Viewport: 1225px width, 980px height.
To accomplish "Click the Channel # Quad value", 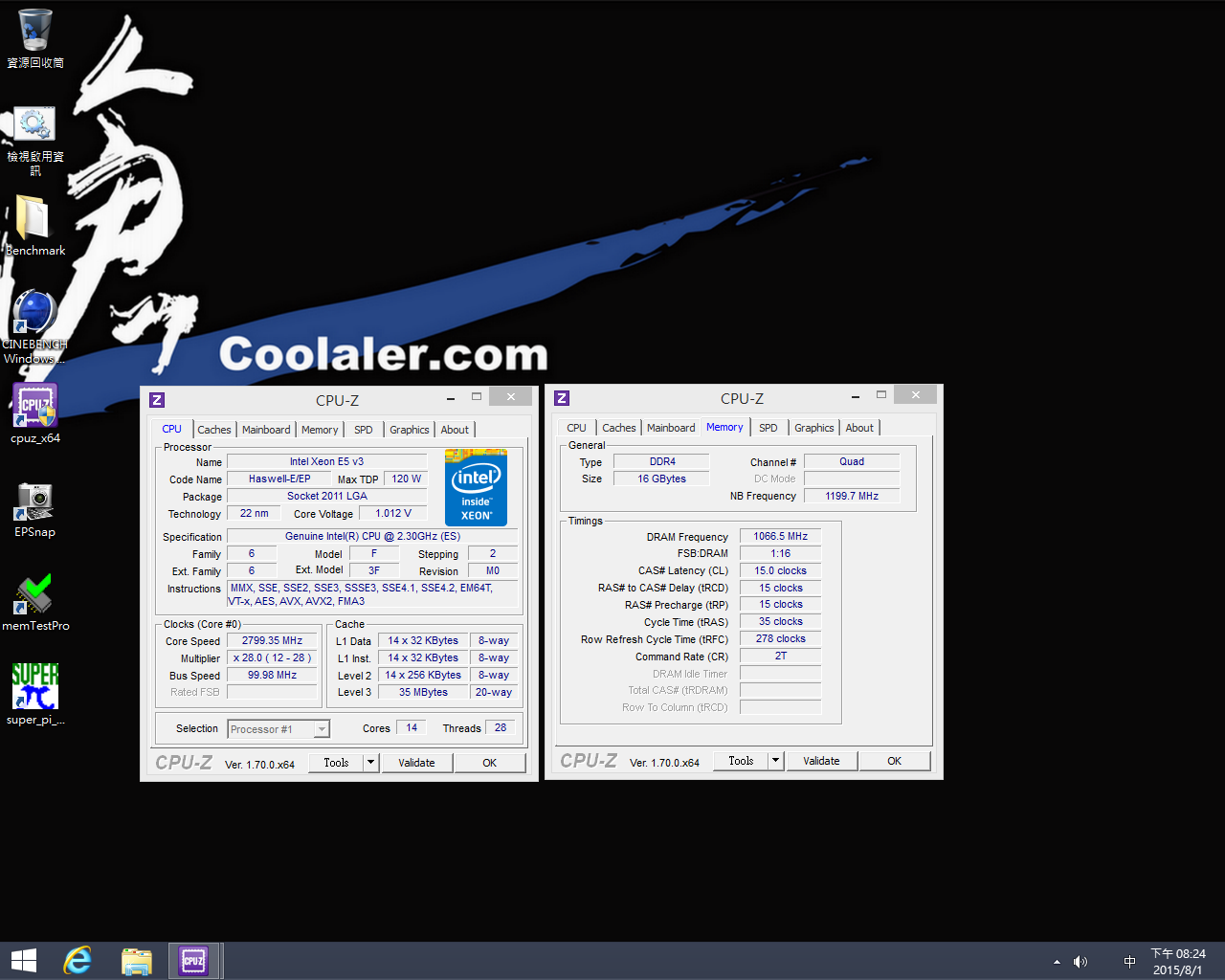I will coord(852,461).
